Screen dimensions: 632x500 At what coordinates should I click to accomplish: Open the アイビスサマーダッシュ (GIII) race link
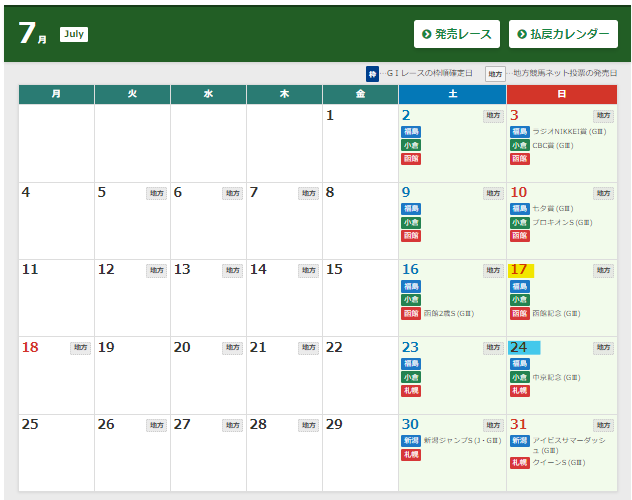pyautogui.click(x=569, y=445)
